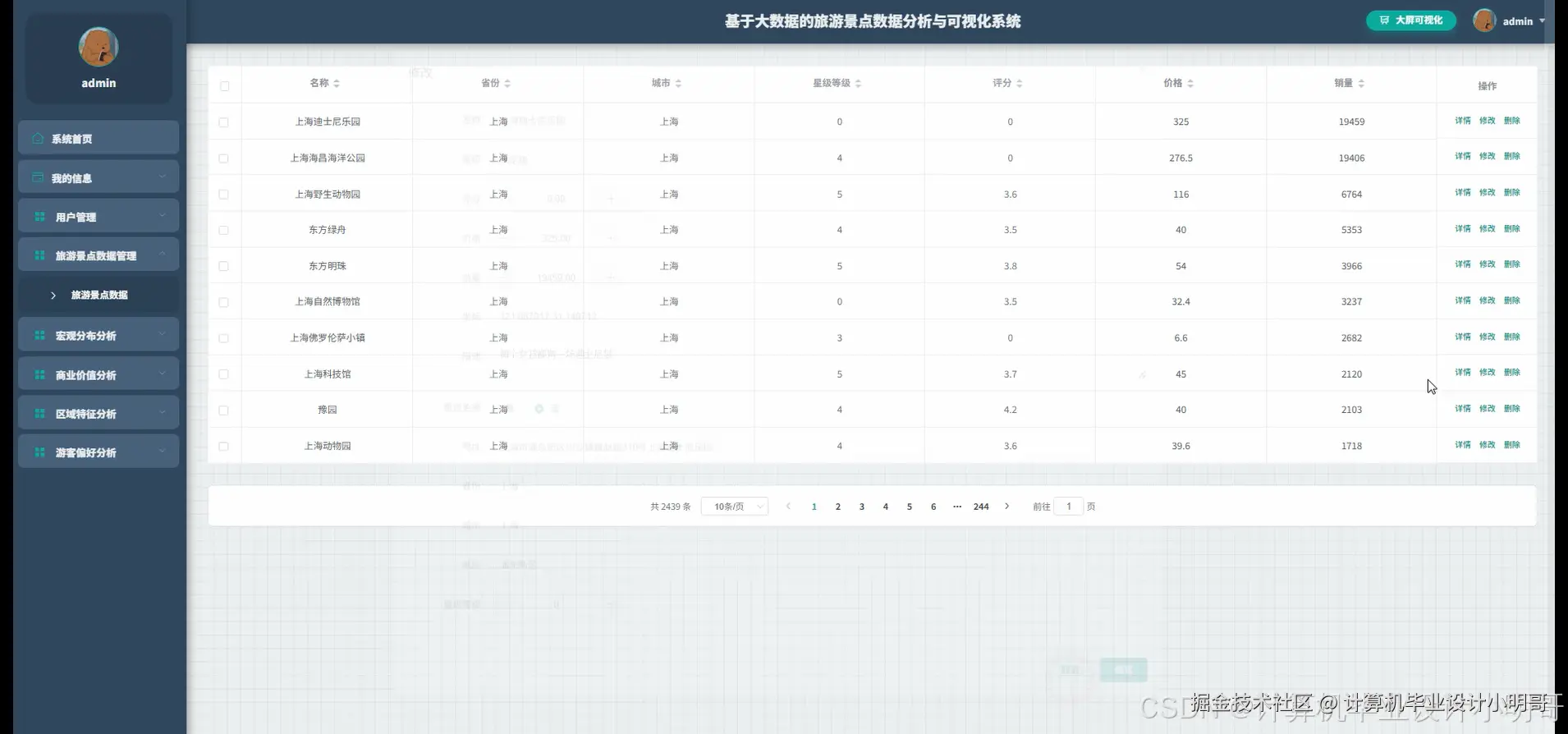Image resolution: width=1568 pixels, height=734 pixels.
Task: Check row 上海野生动物园 checkbox
Action: (223, 195)
